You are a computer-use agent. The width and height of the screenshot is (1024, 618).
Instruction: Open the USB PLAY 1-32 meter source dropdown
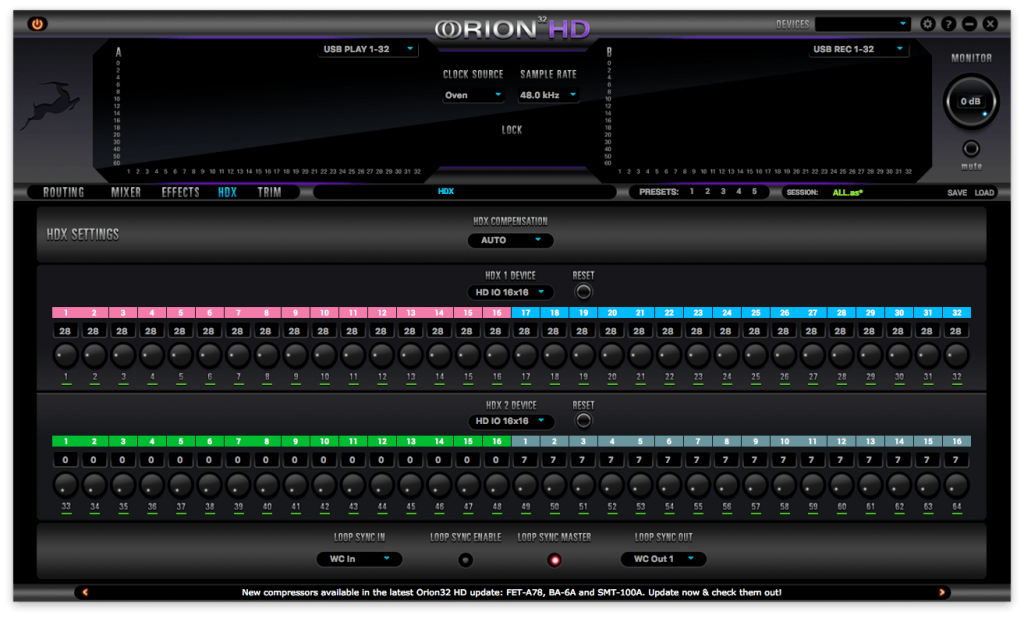click(368, 49)
